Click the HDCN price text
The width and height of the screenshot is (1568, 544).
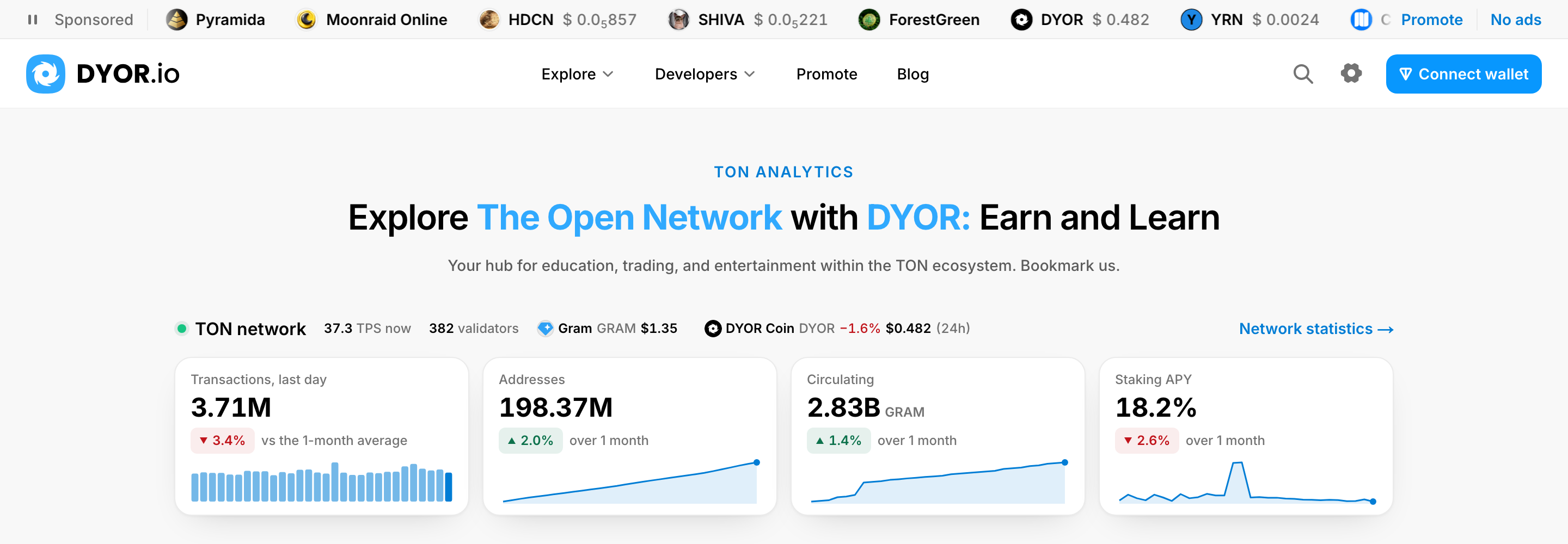coord(599,20)
